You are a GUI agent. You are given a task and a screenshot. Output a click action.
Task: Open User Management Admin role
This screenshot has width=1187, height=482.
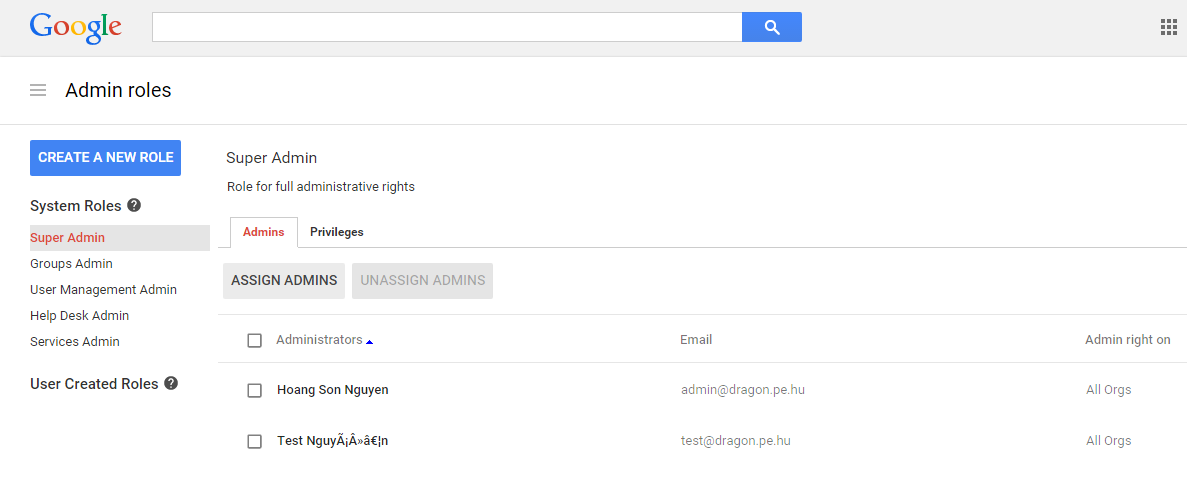click(103, 290)
